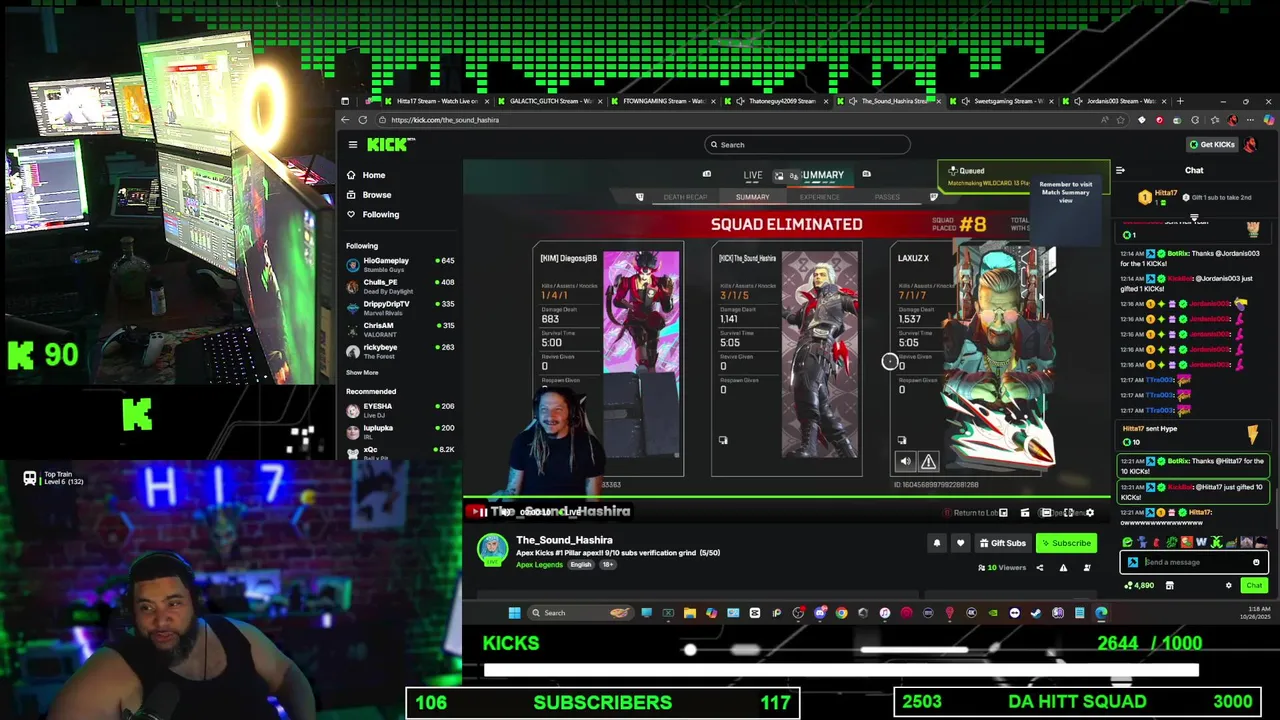Click the Windows taskbar Search box
1280x720 pixels.
pyautogui.click(x=580, y=613)
